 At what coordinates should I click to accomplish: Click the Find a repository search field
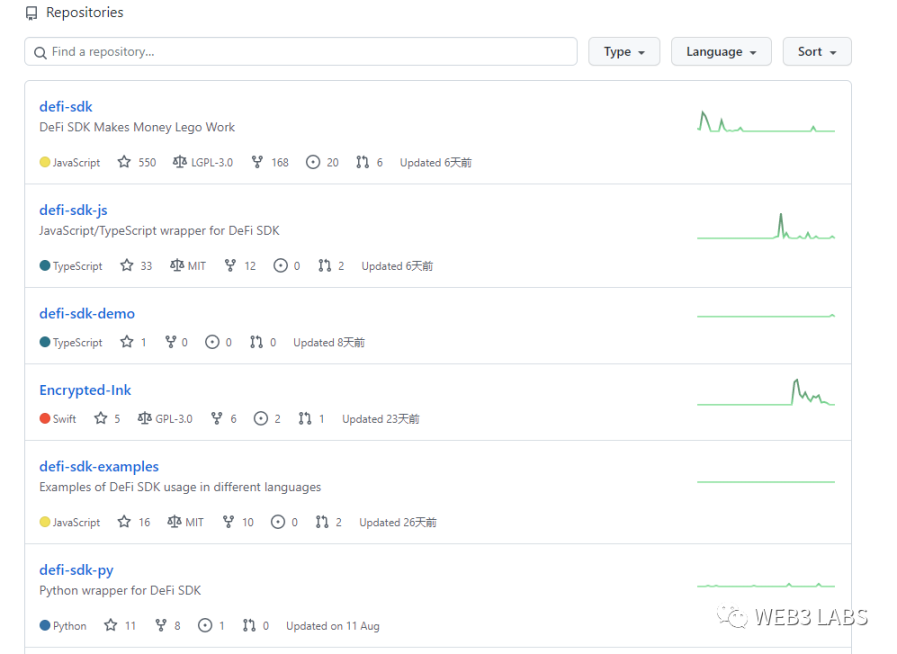click(x=301, y=51)
